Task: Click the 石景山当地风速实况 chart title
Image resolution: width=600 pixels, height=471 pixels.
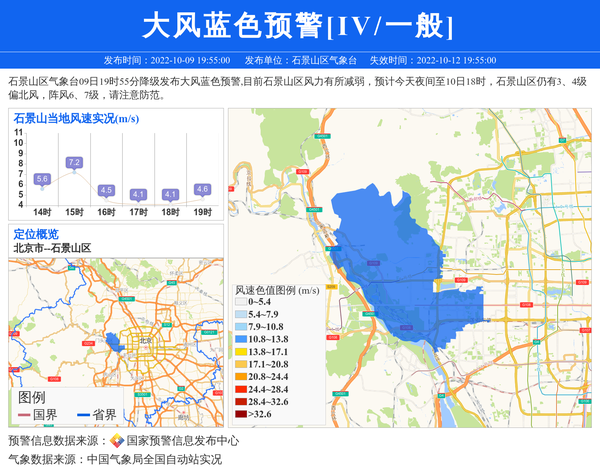Action: [x=76, y=119]
